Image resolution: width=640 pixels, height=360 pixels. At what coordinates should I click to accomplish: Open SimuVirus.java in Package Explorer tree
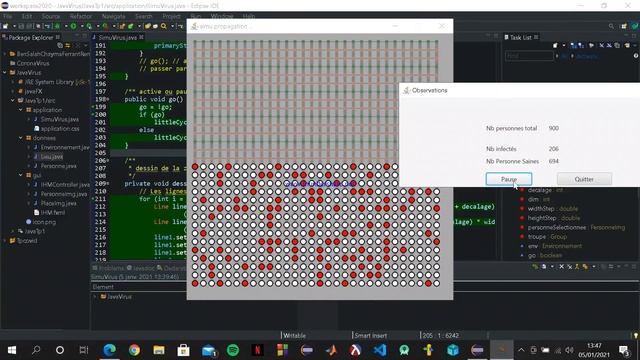click(60, 119)
